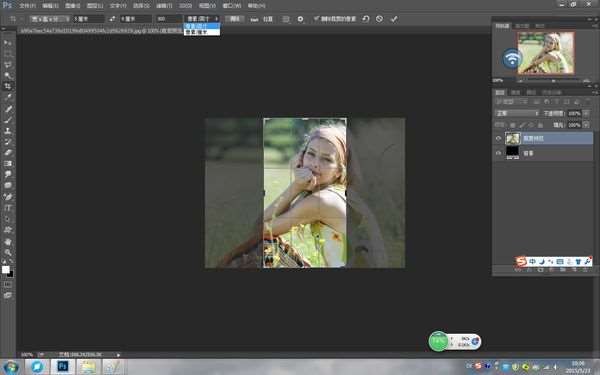Pick the Zoom tool magnifier
The width and height of the screenshot is (600, 375).
(8, 253)
